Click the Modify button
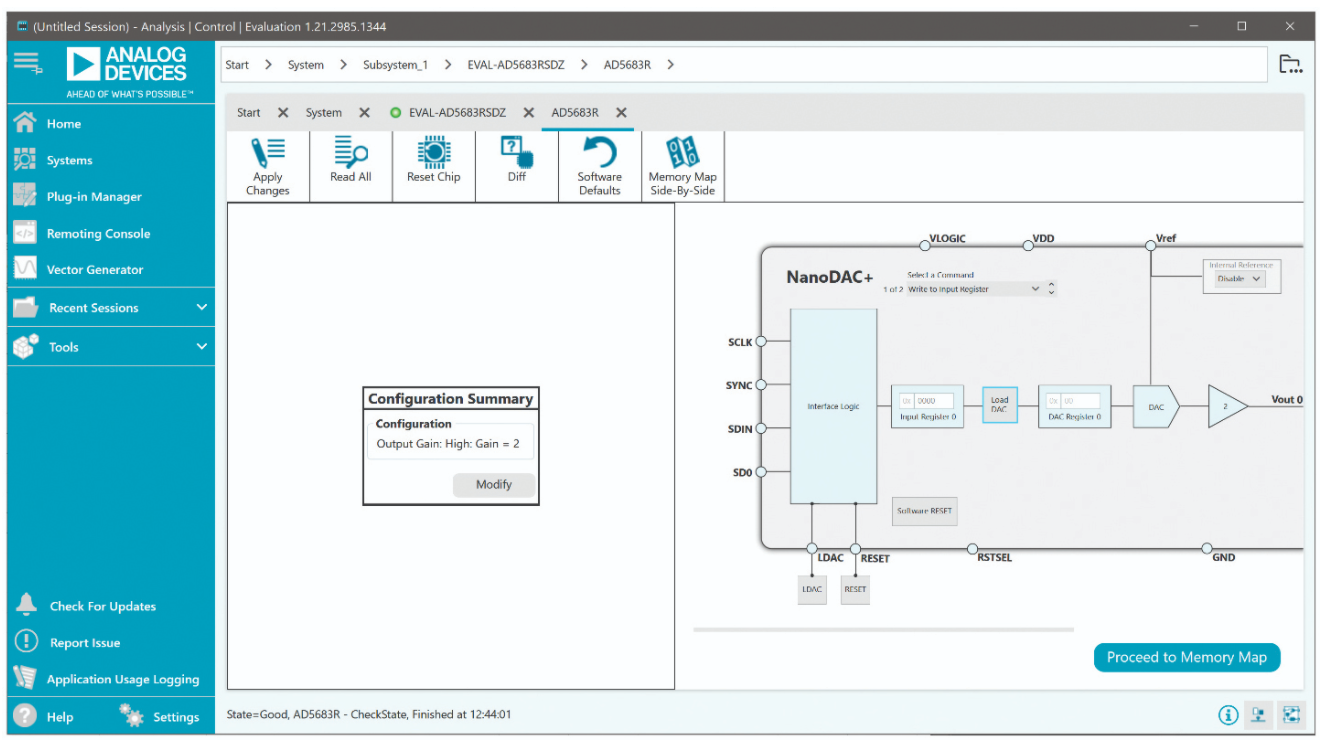The image size is (1320, 743). pos(494,485)
